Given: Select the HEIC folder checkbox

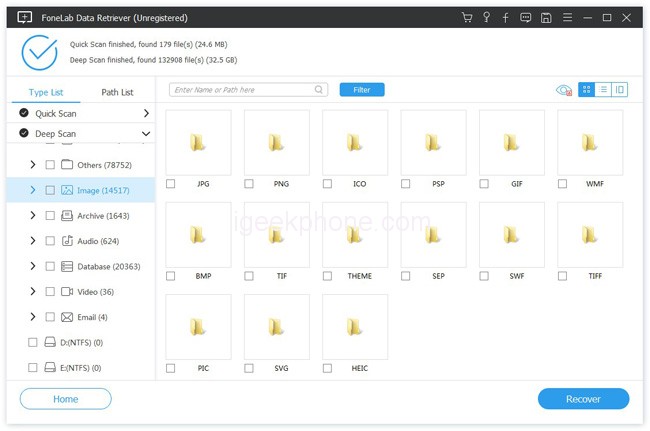Looking at the screenshot, I should click(327, 368).
